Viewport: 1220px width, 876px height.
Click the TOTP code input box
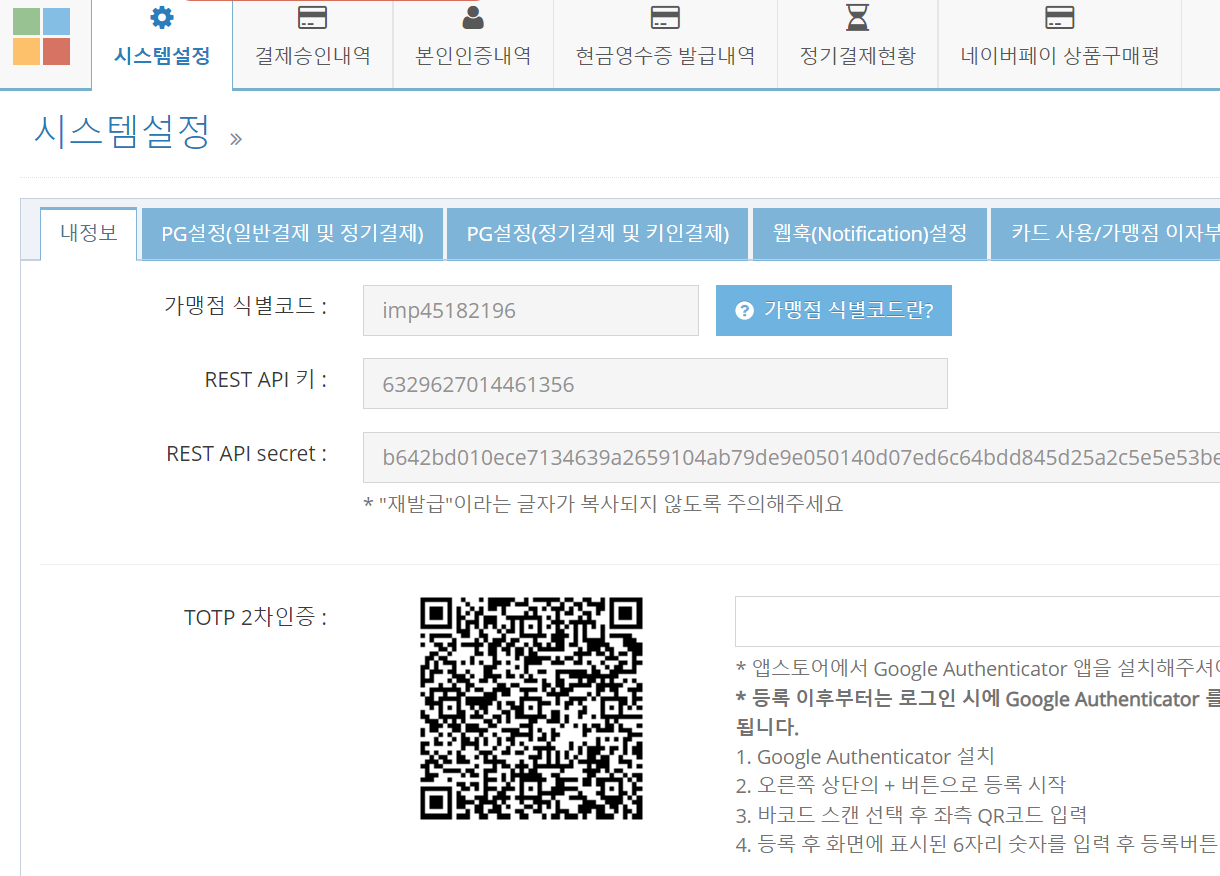(x=977, y=621)
